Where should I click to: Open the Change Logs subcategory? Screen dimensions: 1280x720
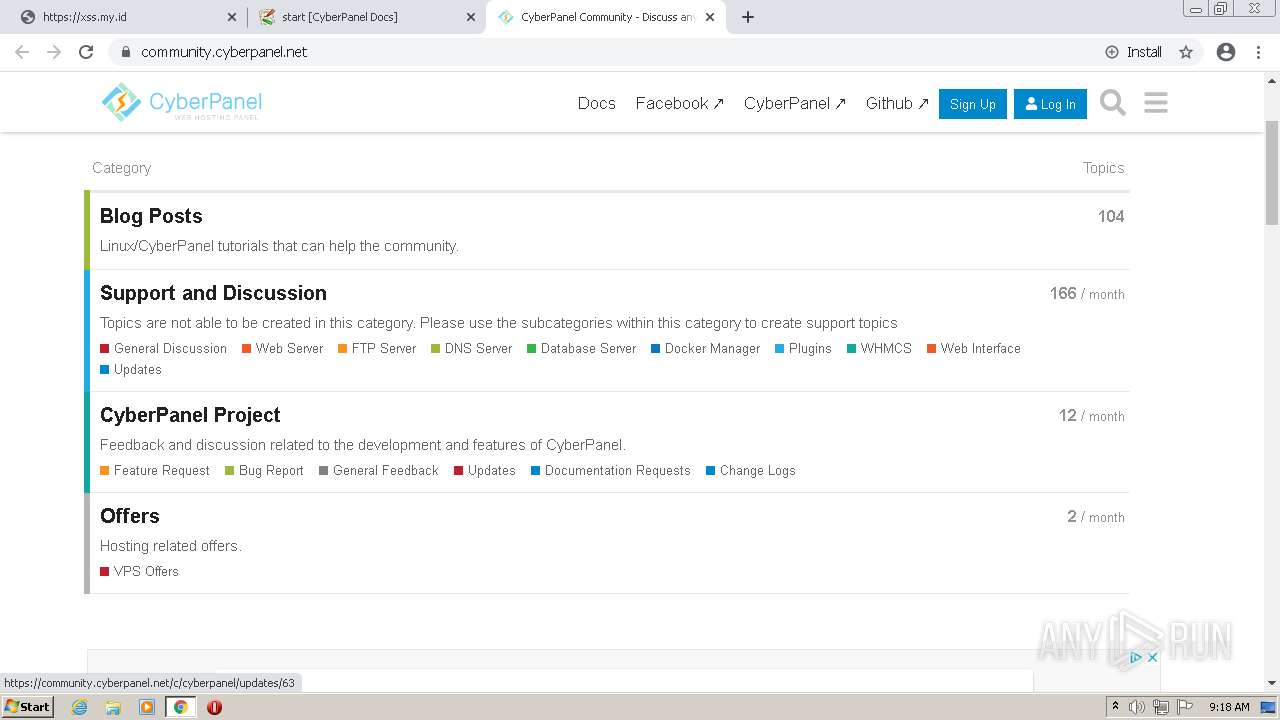tap(751, 470)
